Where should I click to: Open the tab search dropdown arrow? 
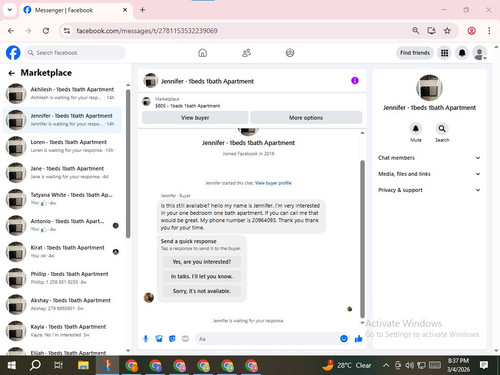(x=10, y=10)
